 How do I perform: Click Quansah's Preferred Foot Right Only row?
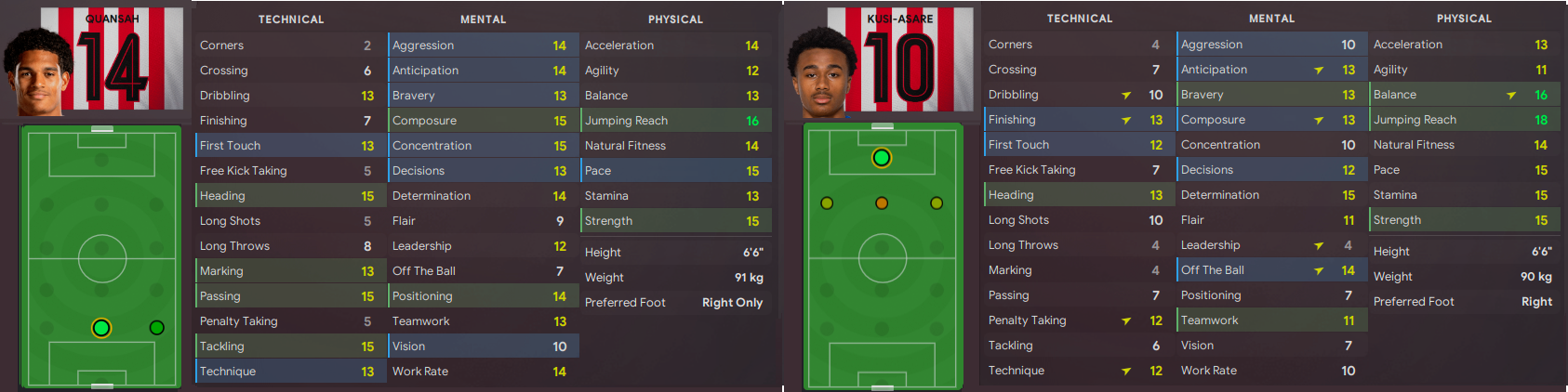(x=675, y=303)
